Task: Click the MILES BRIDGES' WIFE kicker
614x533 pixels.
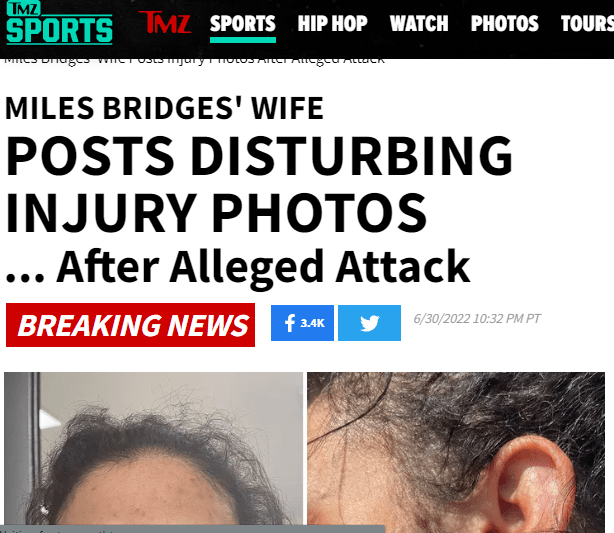Action: pyautogui.click(x=164, y=108)
